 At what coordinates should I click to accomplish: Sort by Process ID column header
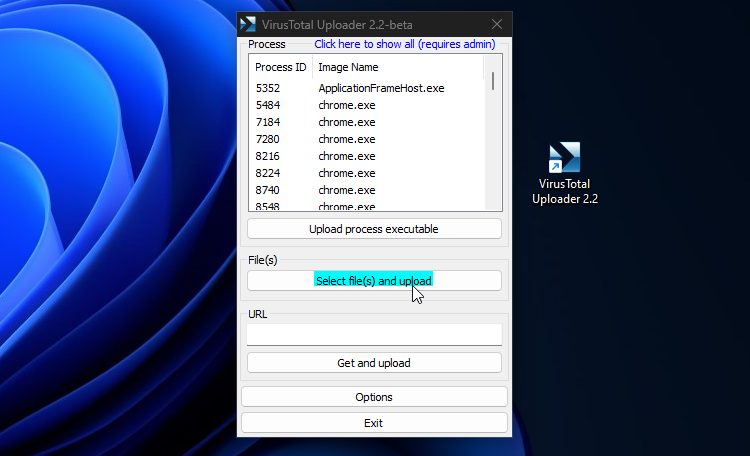(x=281, y=67)
